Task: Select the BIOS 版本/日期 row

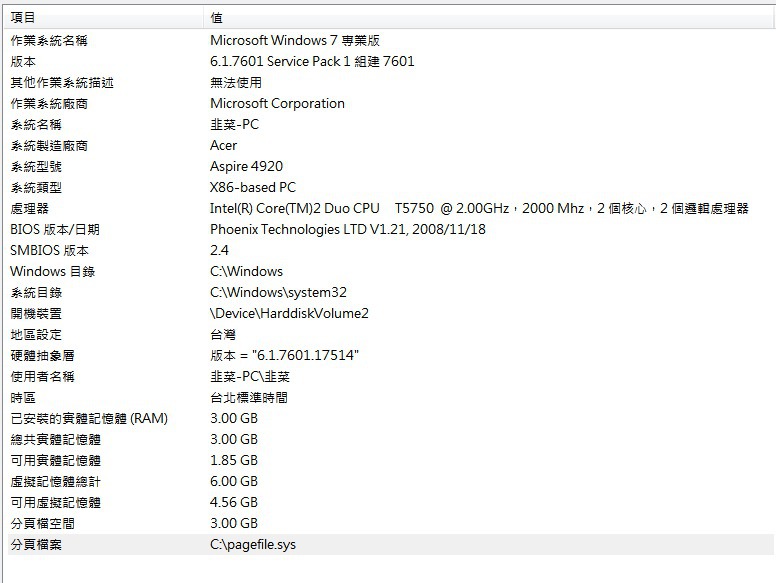Action: 55,229
